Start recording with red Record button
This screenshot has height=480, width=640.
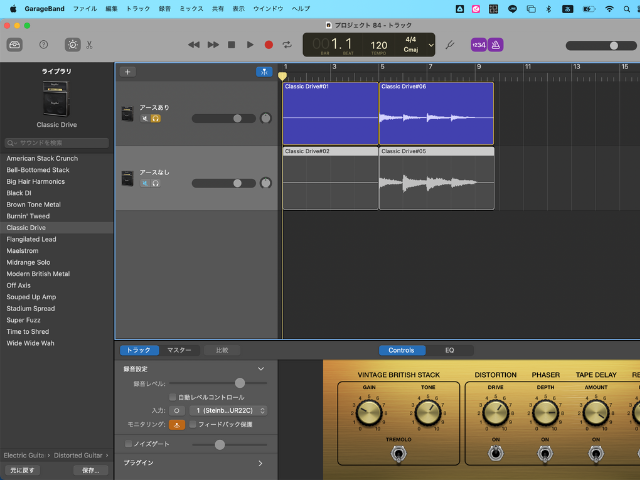(269, 44)
